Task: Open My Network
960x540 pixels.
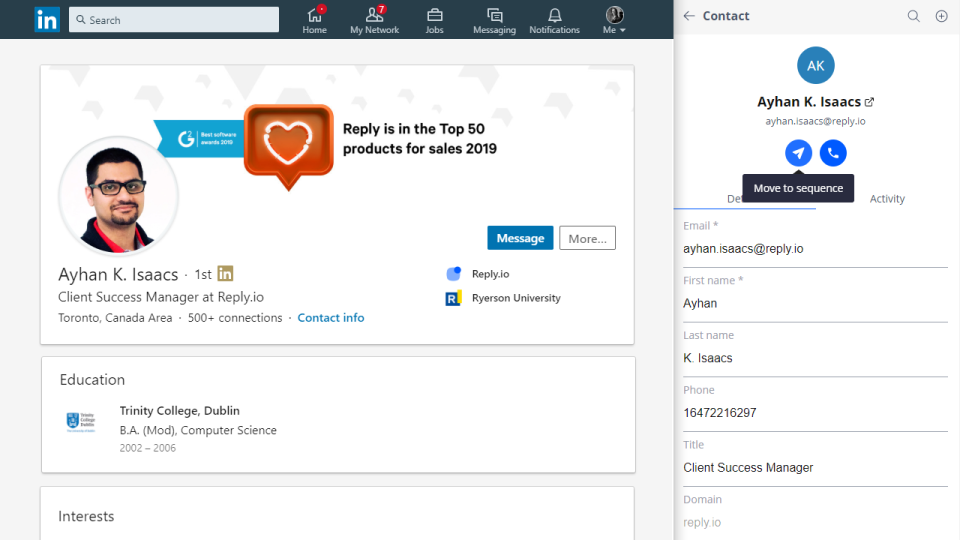Action: tap(374, 20)
